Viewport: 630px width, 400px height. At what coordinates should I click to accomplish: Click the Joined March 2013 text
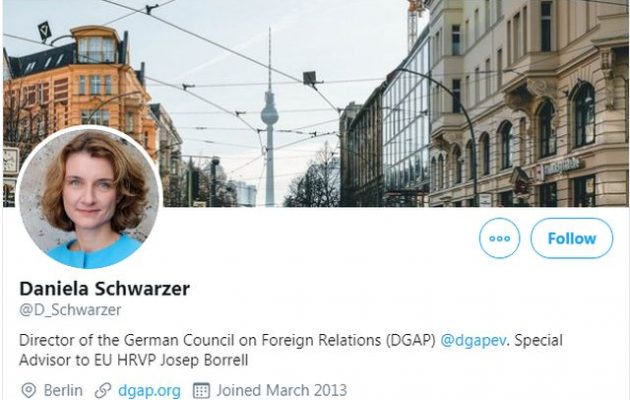tap(282, 390)
